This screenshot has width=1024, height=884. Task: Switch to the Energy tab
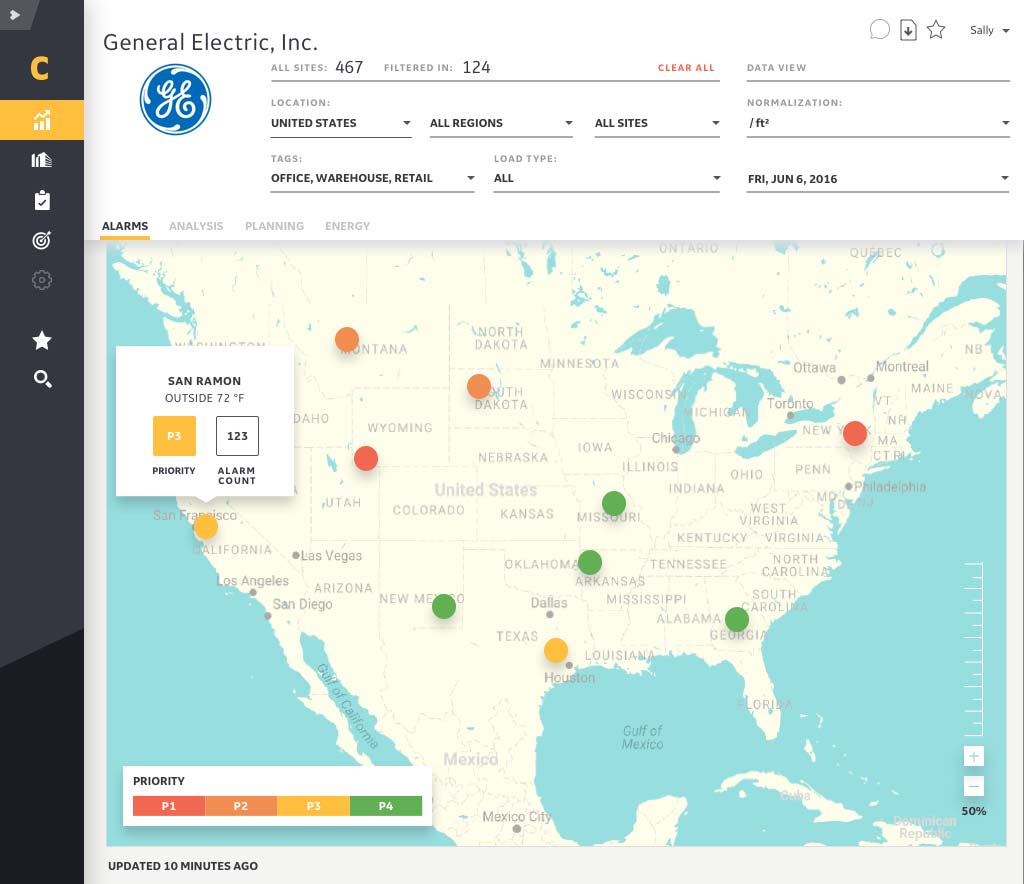pyautogui.click(x=347, y=226)
